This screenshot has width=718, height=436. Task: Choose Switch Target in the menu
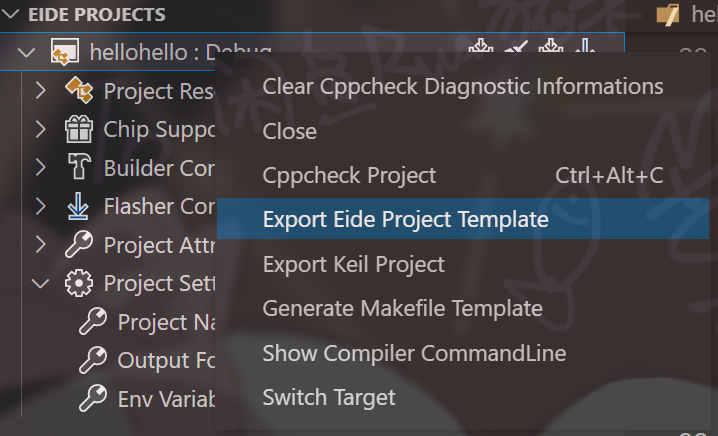(x=328, y=397)
